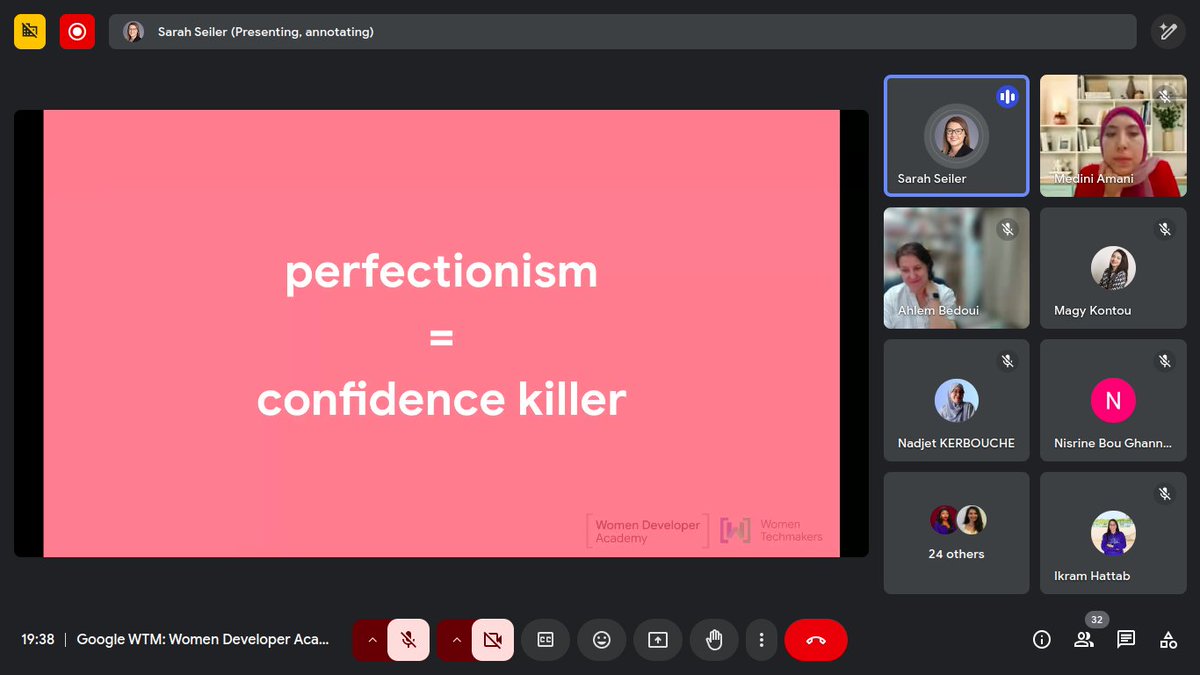Leave the call with the red hang-up button
The width and height of the screenshot is (1200, 675).
tap(816, 640)
